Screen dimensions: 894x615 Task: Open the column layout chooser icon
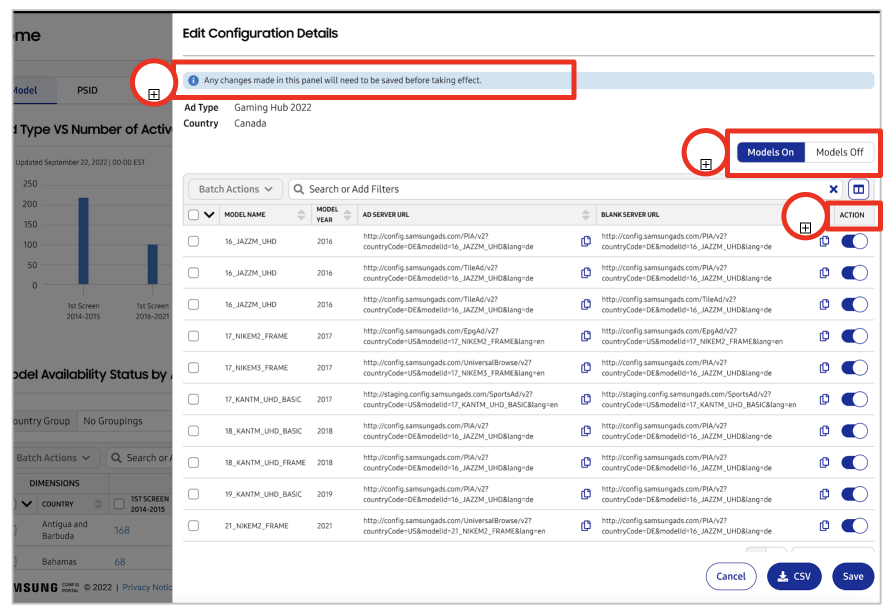pyautogui.click(x=858, y=189)
